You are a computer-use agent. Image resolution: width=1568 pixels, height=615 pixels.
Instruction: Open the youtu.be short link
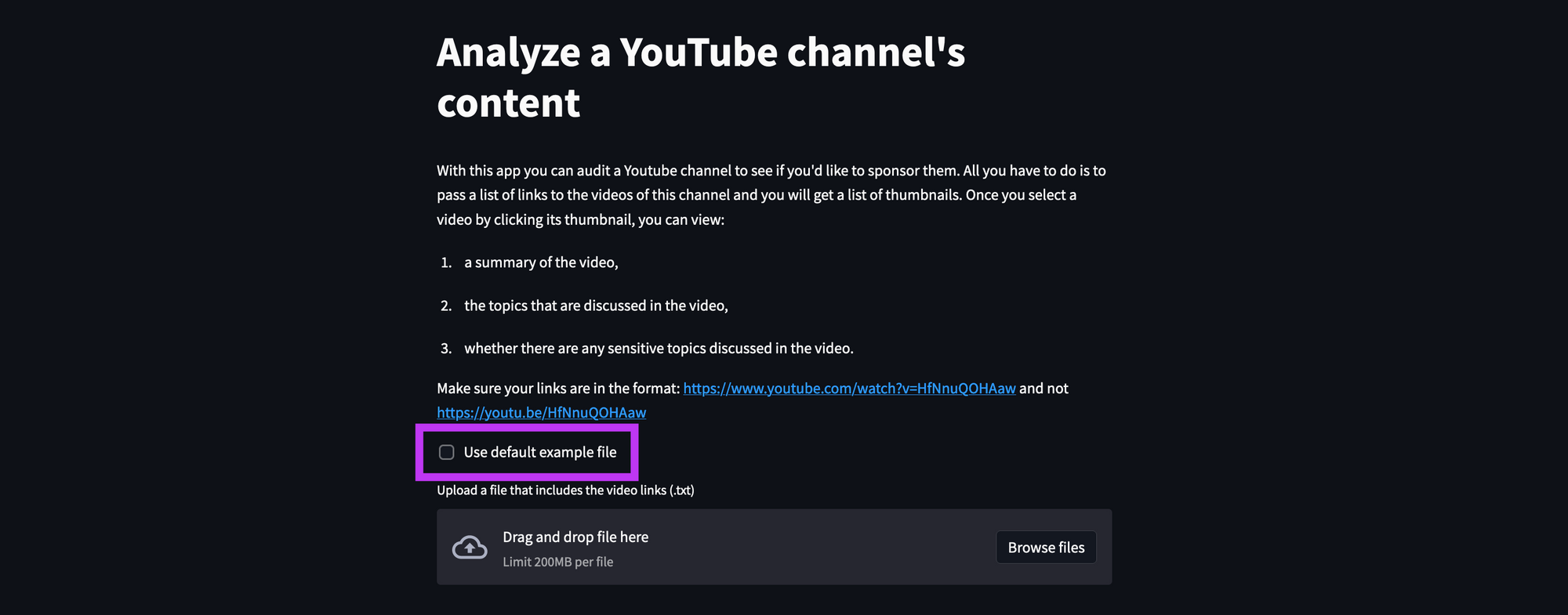pos(541,411)
